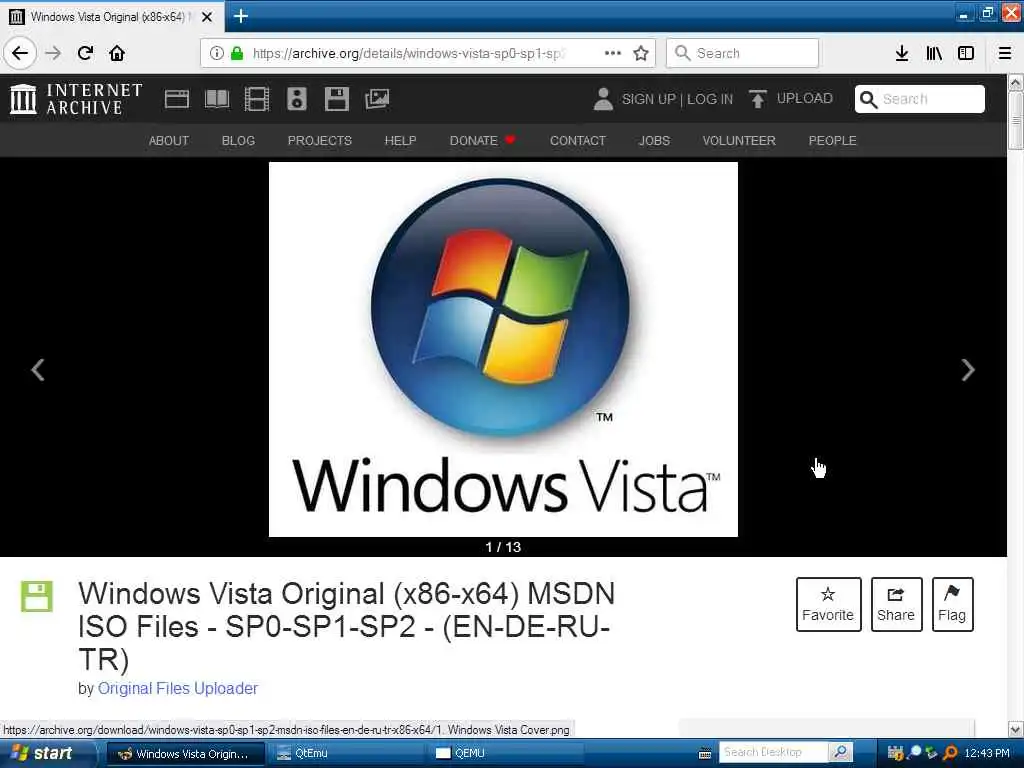Viewport: 1024px width, 768px height.
Task: Open the VOLUNTEER menu item
Action: [x=739, y=140]
